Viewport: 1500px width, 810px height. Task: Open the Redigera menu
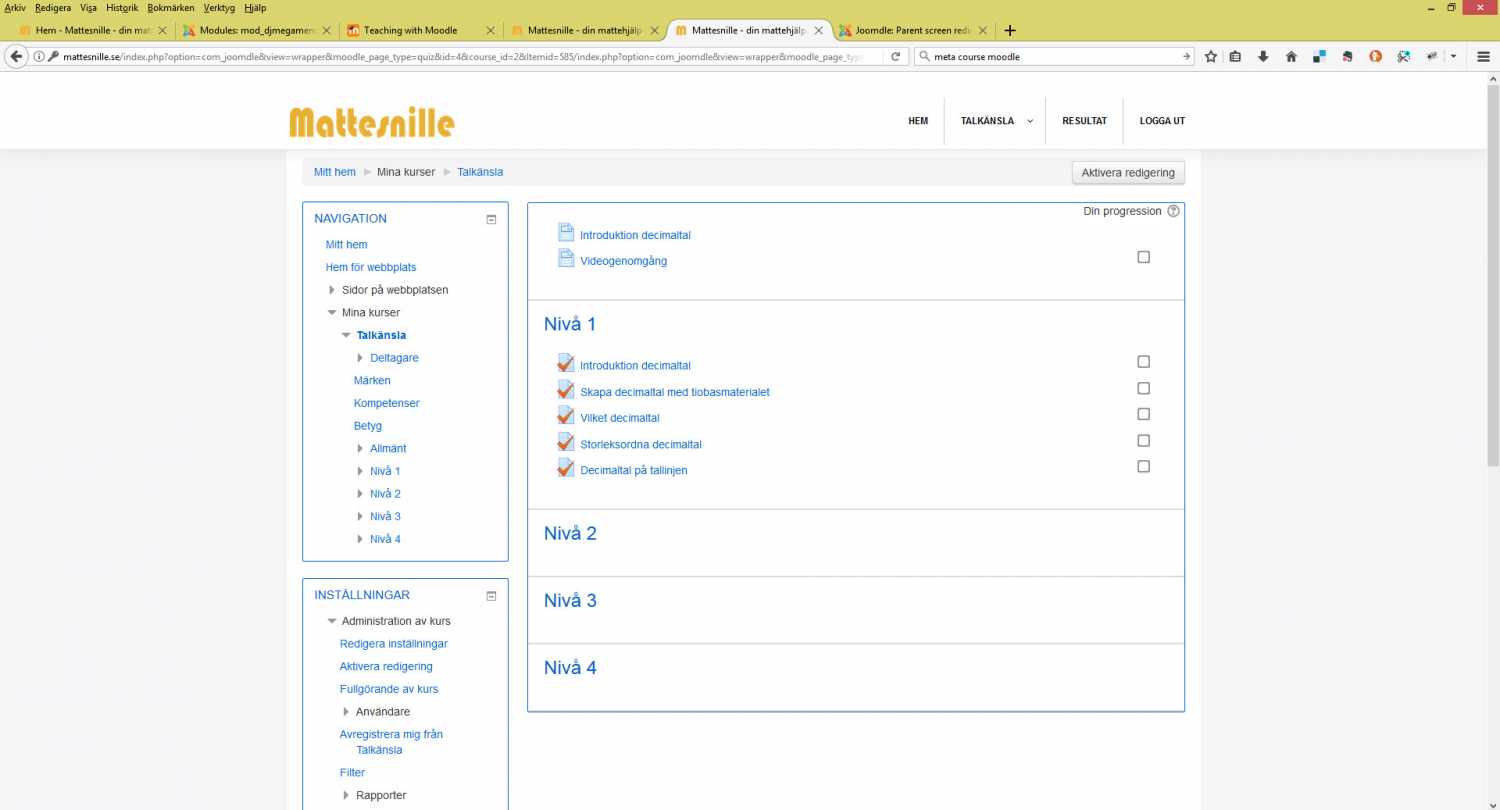click(53, 8)
